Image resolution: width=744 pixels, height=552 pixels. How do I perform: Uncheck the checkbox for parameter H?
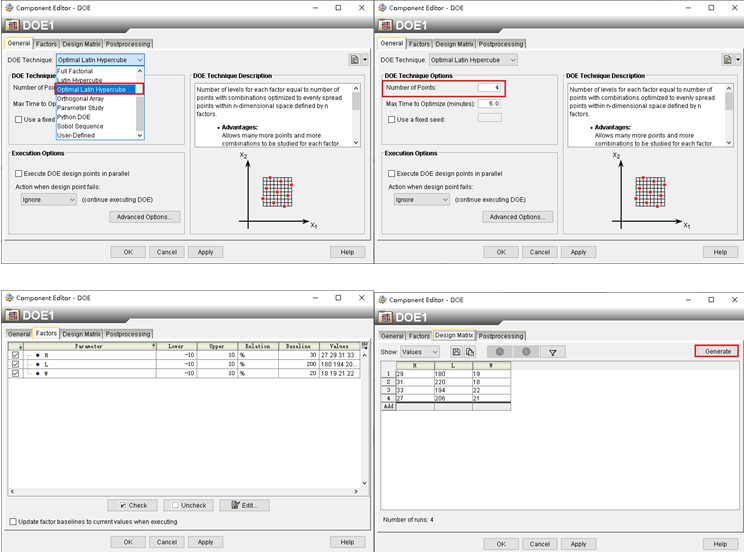pos(14,355)
